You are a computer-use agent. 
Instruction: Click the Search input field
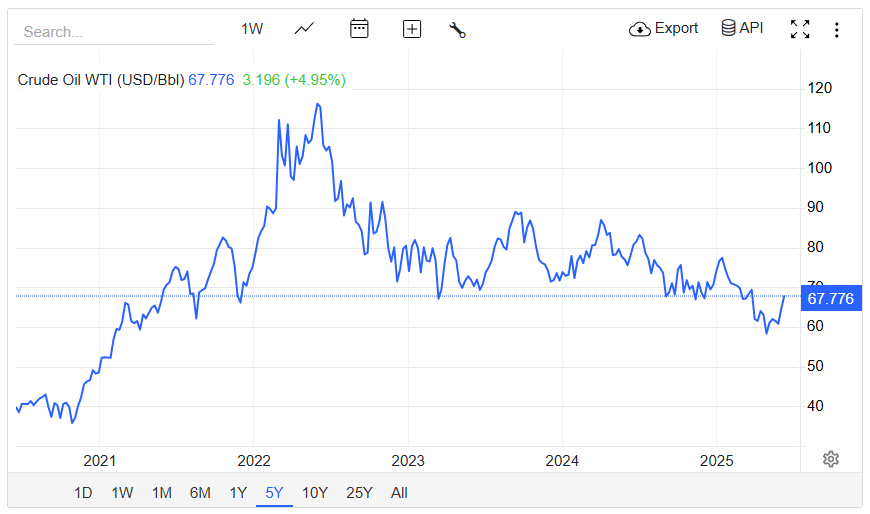(114, 31)
